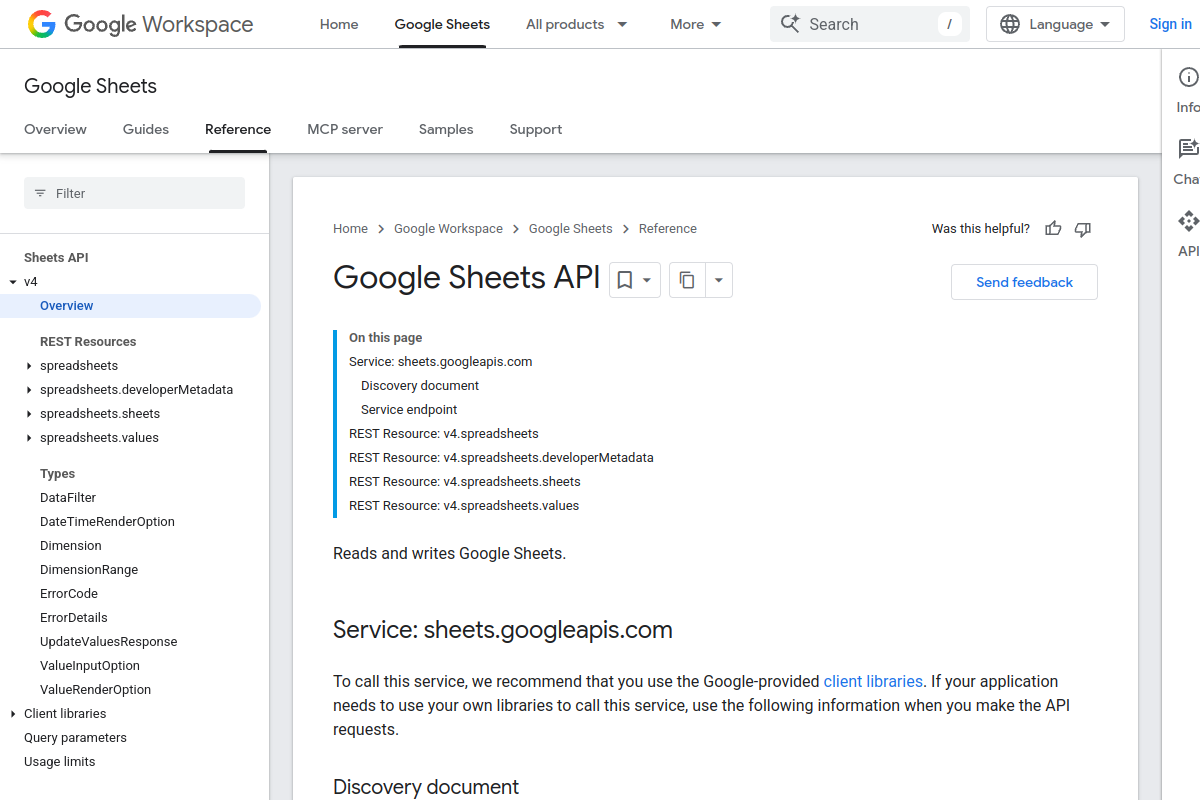This screenshot has height=800, width=1200.
Task: Jump to Service endpoint in page contents
Action: [409, 410]
